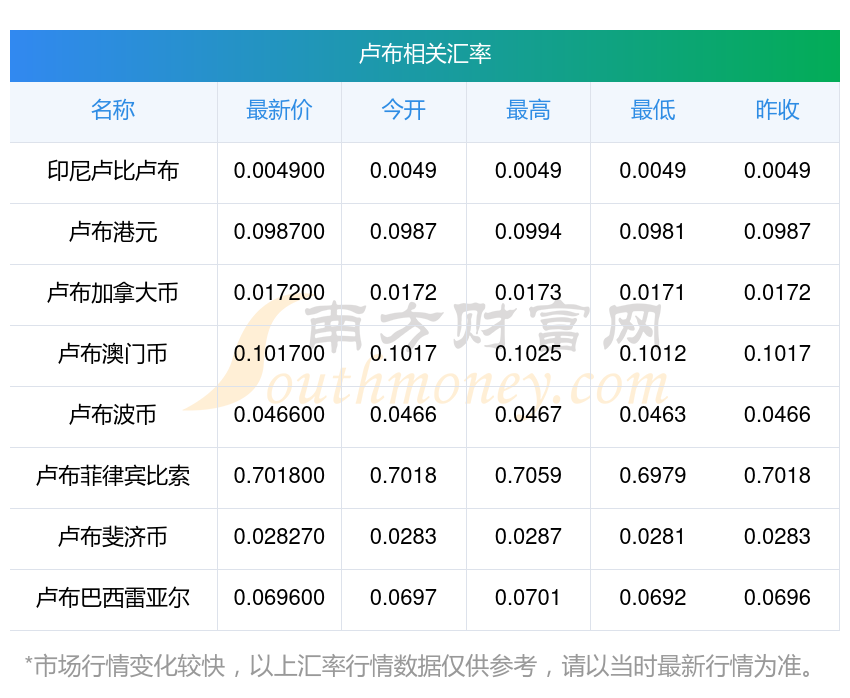Click latest price 0.017200
This screenshot has width=850, height=698.
click(x=279, y=293)
